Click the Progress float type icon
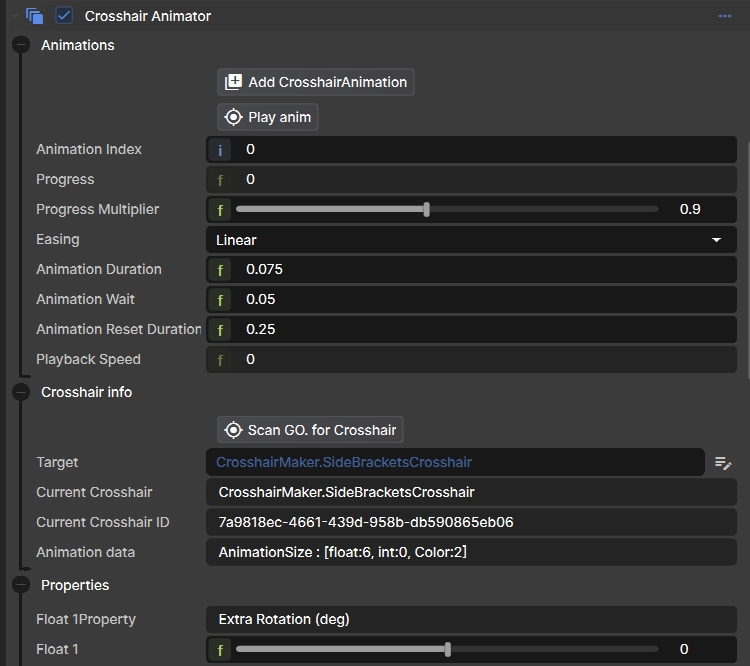Image resolution: width=750 pixels, height=666 pixels. point(220,180)
